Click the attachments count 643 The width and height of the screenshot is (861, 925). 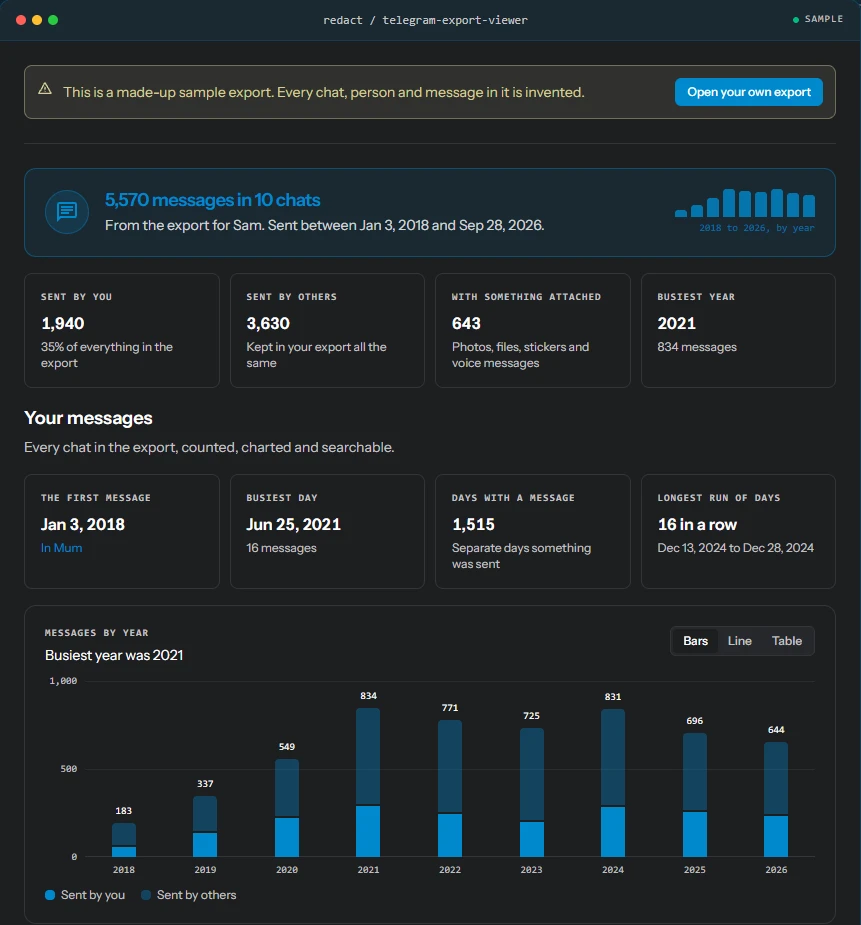[466, 323]
